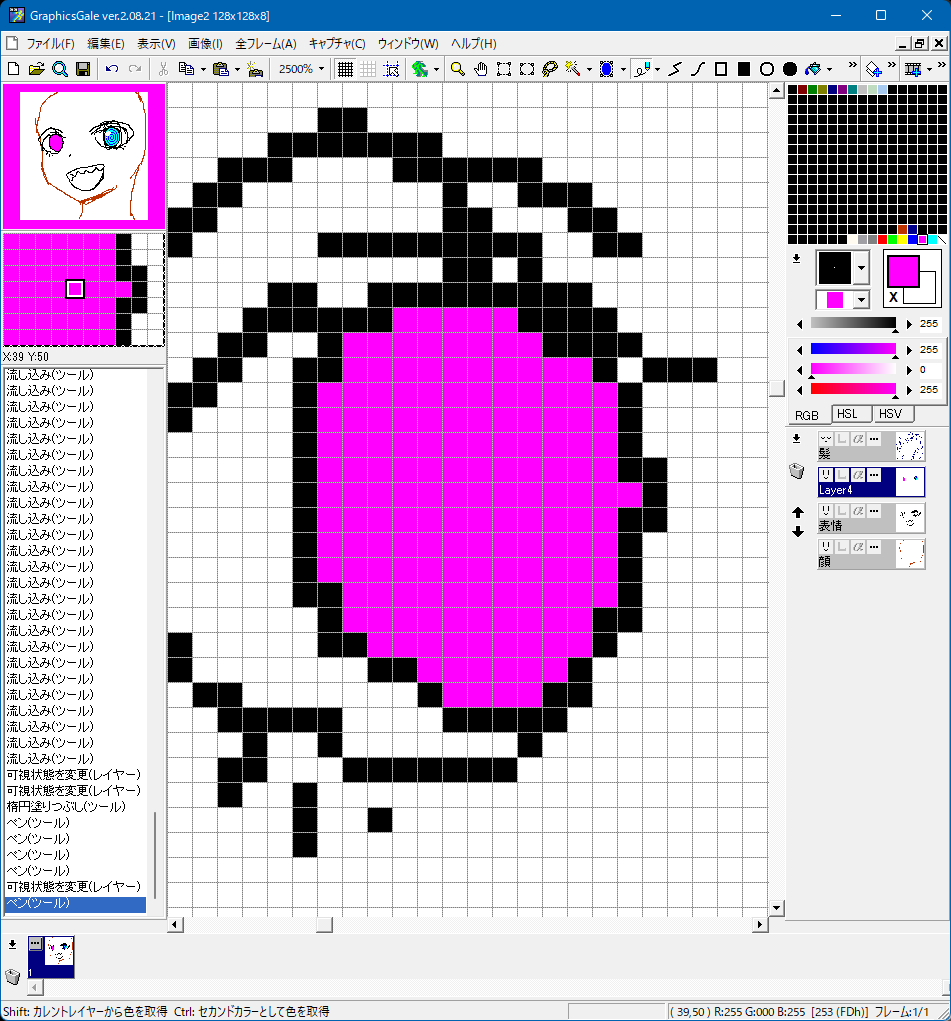Select the flood fill bucket tool

click(814, 69)
